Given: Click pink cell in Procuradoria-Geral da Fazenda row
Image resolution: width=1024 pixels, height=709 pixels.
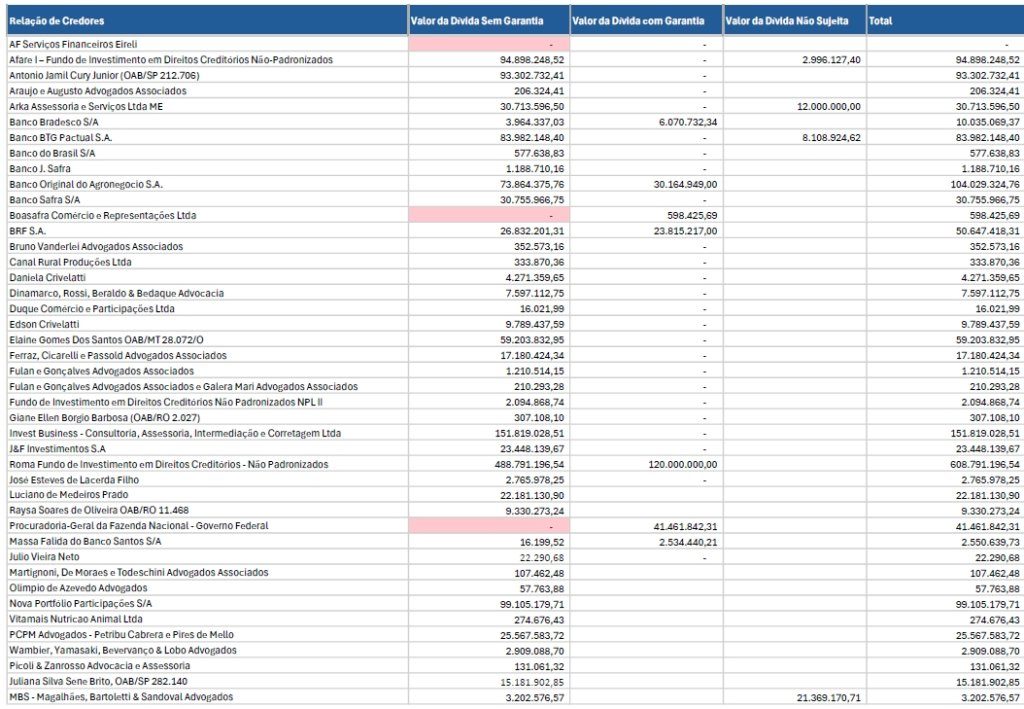Looking at the screenshot, I should 488,525.
